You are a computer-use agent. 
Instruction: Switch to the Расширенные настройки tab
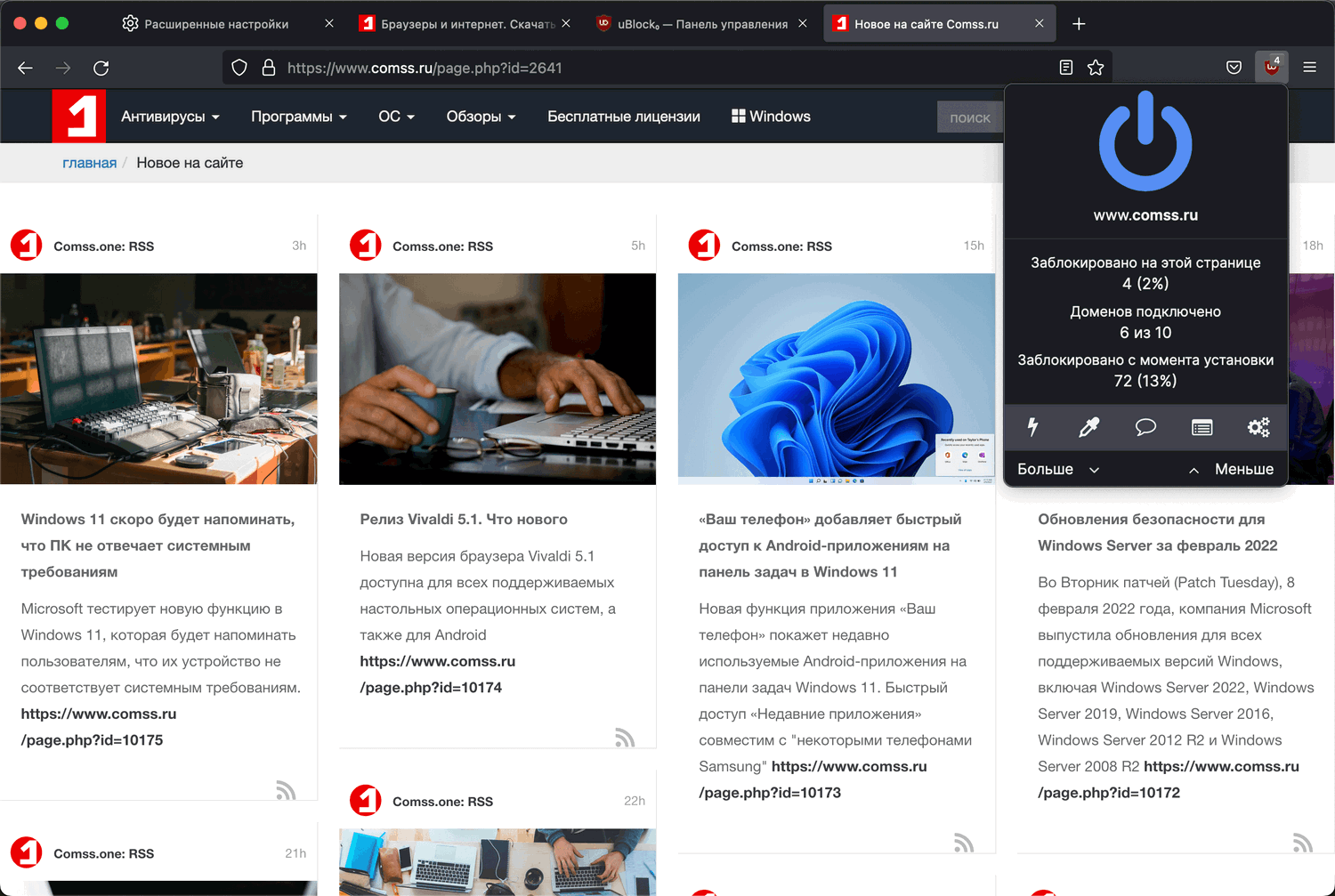(216, 24)
